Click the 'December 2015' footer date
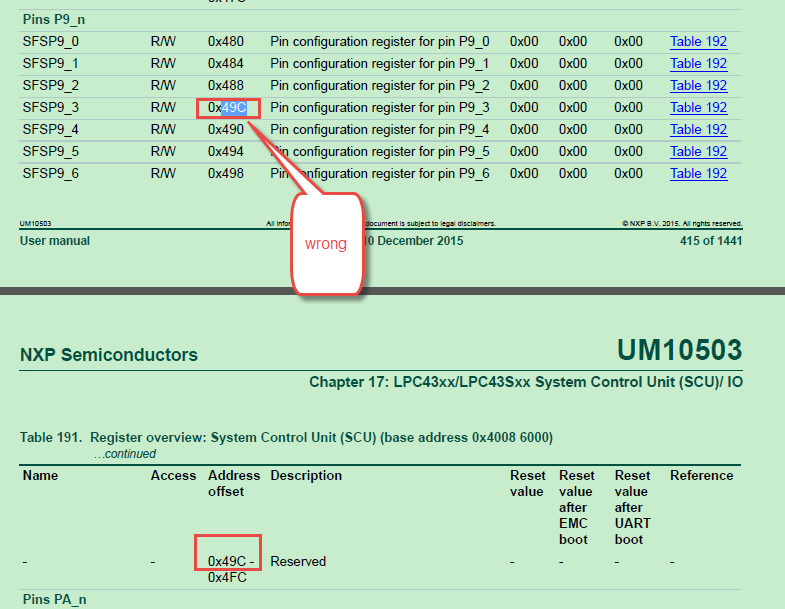The width and height of the screenshot is (785, 609). point(420,241)
